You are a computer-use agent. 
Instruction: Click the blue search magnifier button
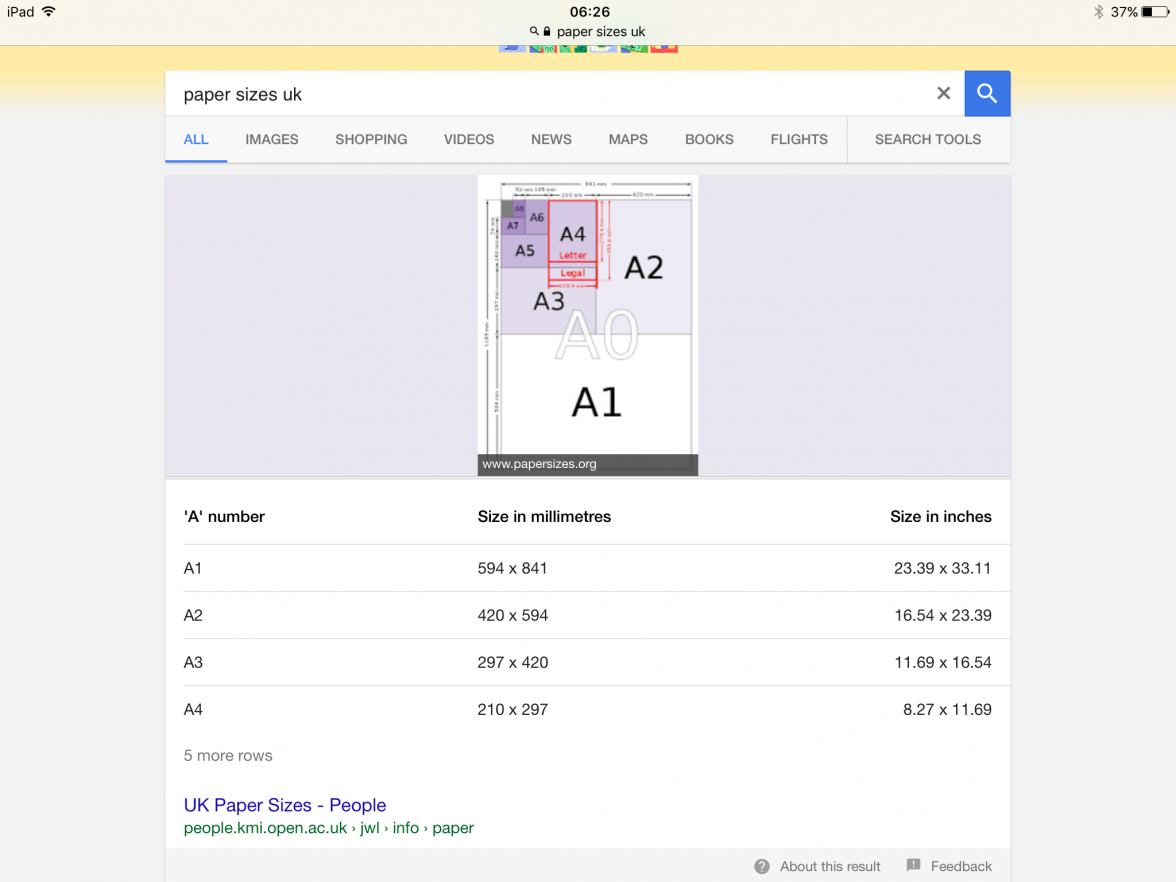[987, 94]
